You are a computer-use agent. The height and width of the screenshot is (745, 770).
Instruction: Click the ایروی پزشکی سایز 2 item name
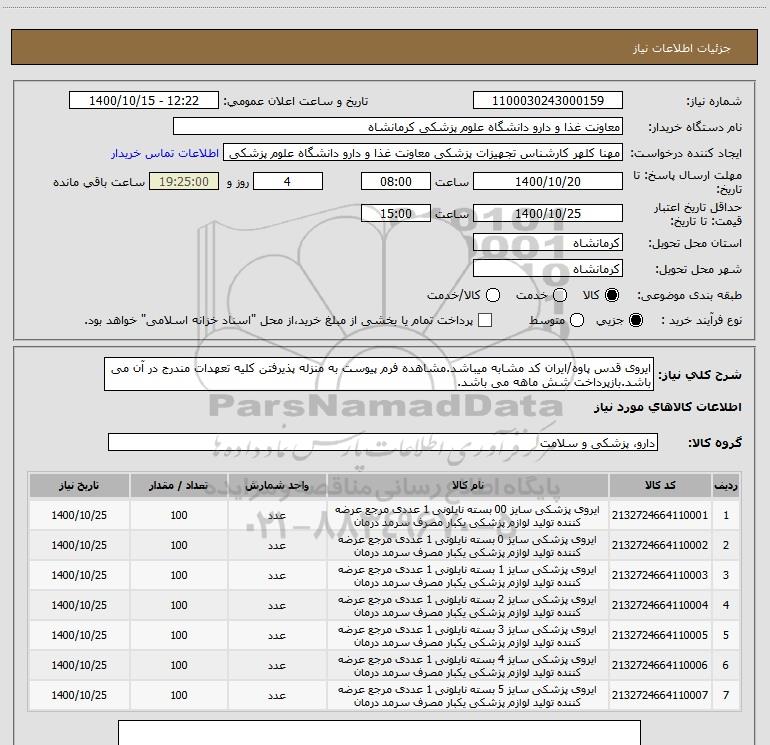467,606
